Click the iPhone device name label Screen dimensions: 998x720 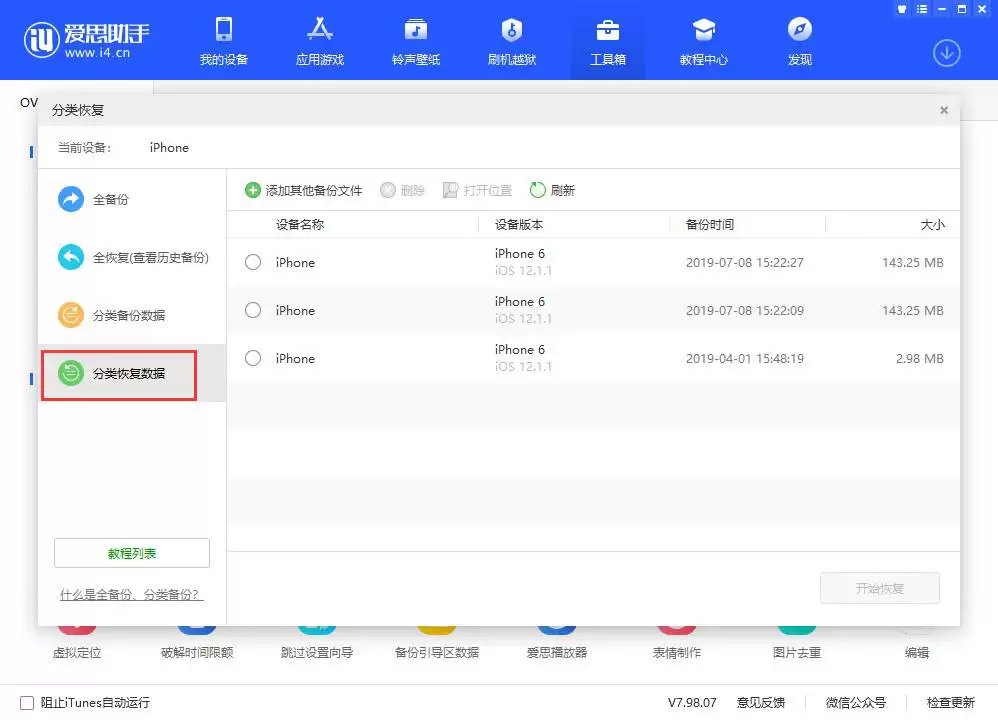pyautogui.click(x=169, y=148)
